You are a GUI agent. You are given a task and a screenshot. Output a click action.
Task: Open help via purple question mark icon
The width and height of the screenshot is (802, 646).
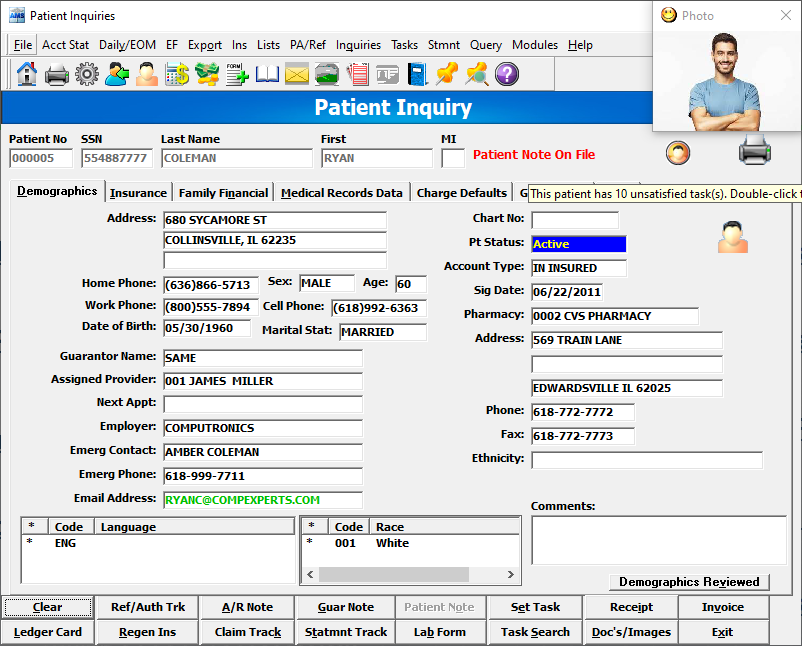[x=507, y=74]
